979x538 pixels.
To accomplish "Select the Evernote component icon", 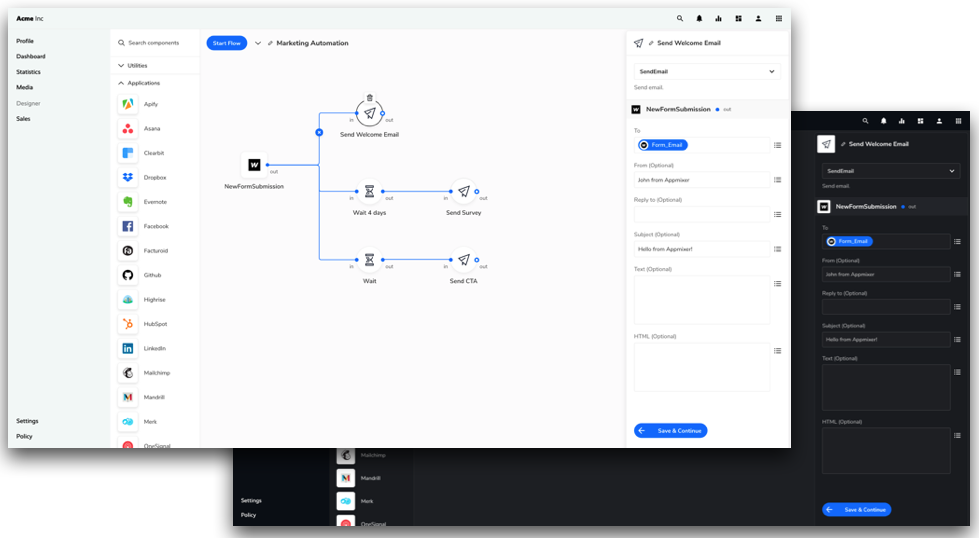I will tap(128, 202).
